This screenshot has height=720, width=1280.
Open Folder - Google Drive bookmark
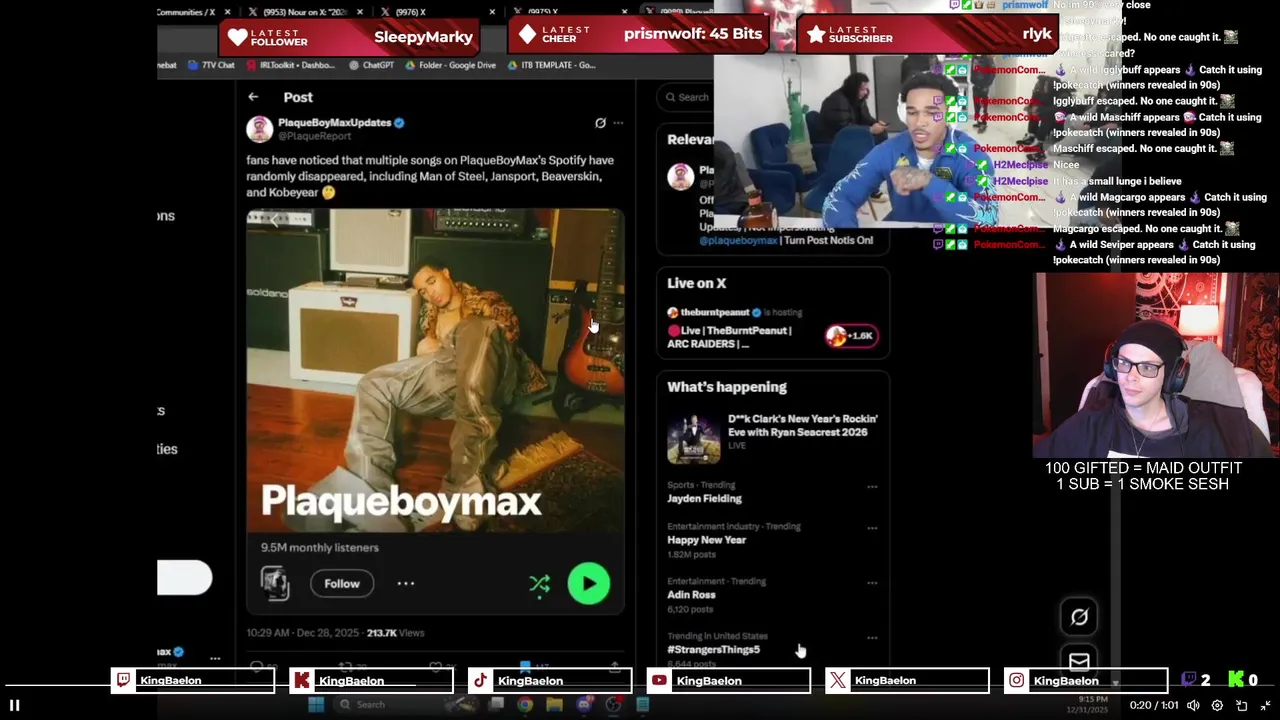(451, 65)
